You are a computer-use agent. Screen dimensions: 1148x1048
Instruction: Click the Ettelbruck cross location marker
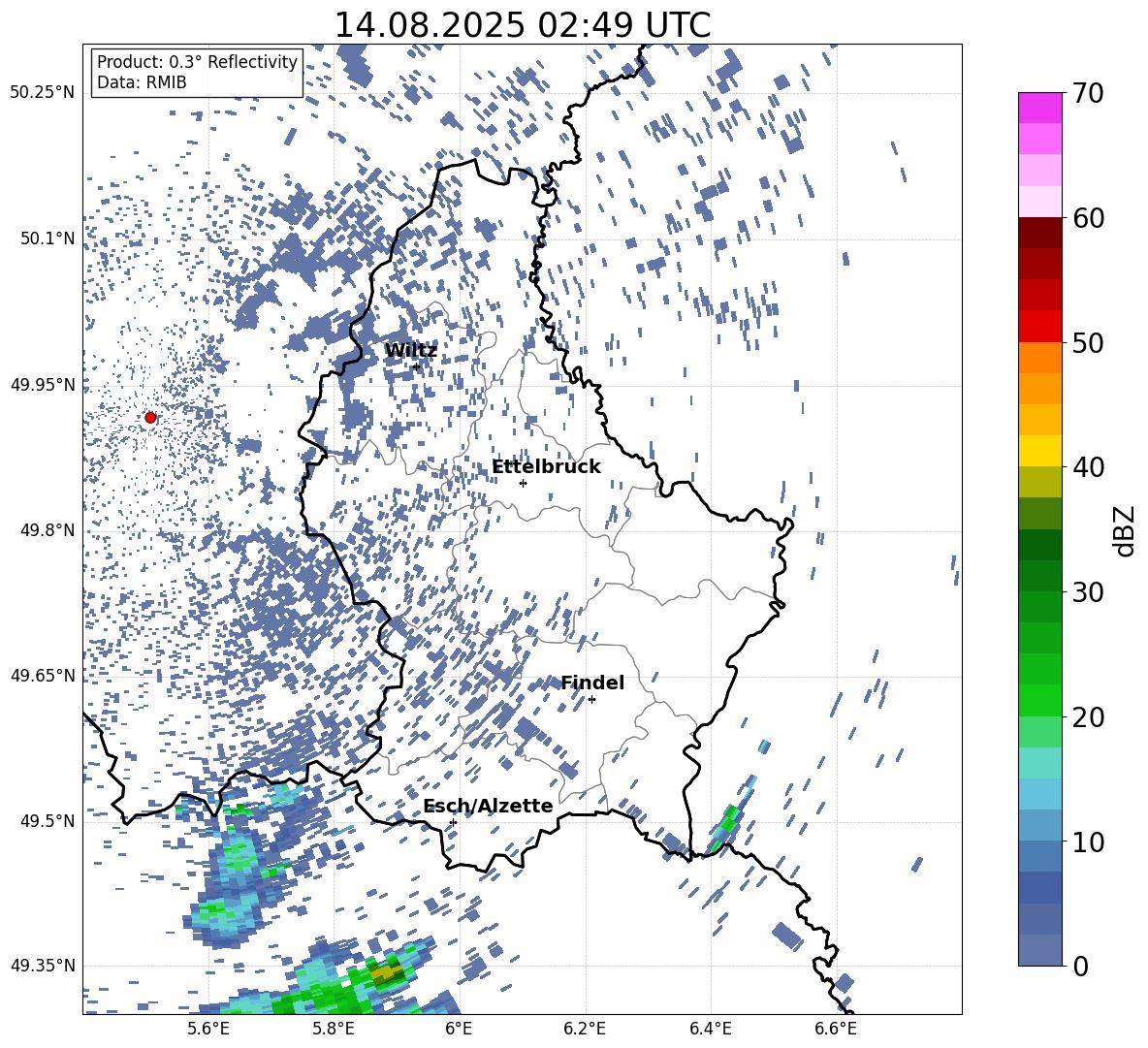click(x=523, y=483)
